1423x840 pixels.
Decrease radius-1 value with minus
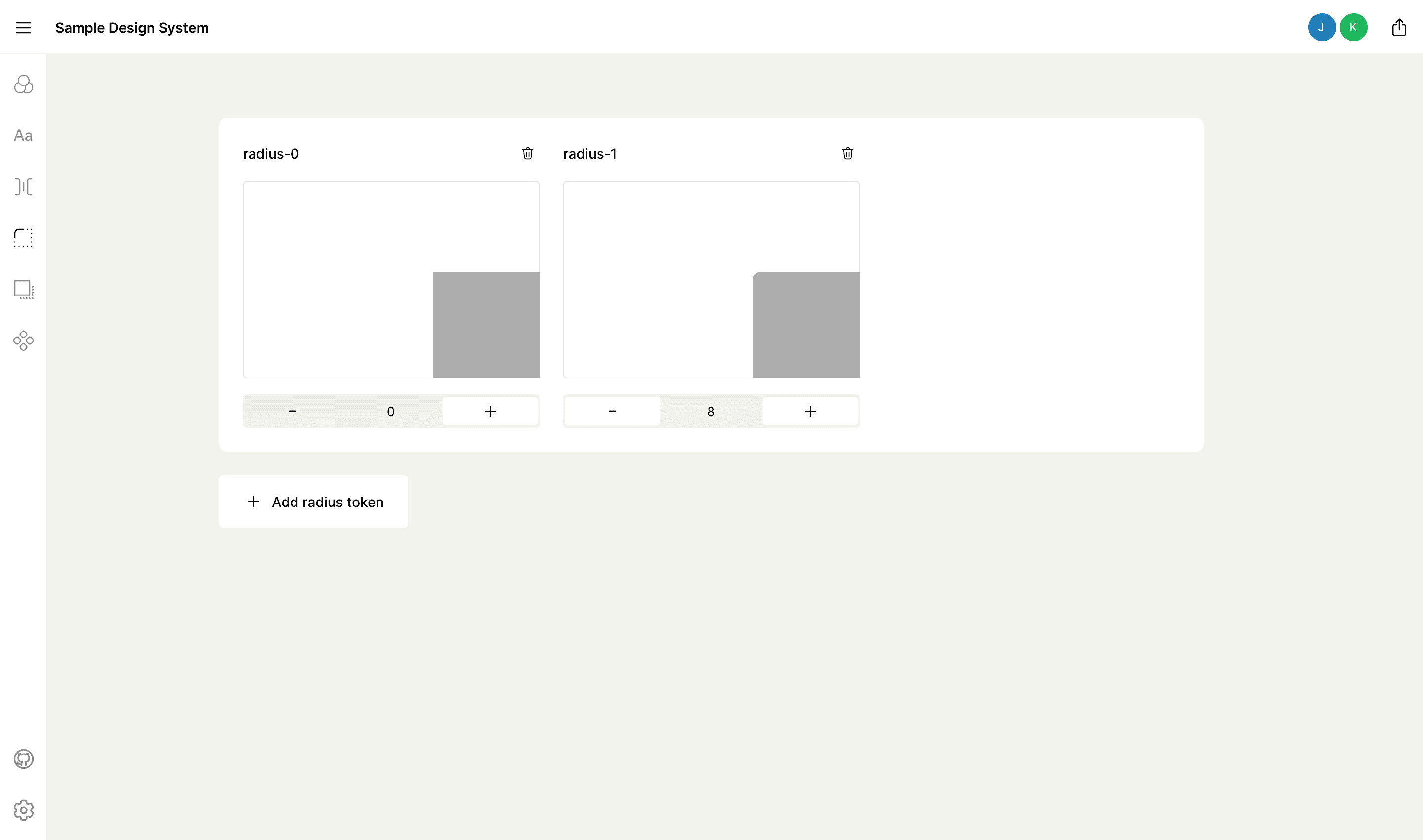613,412
